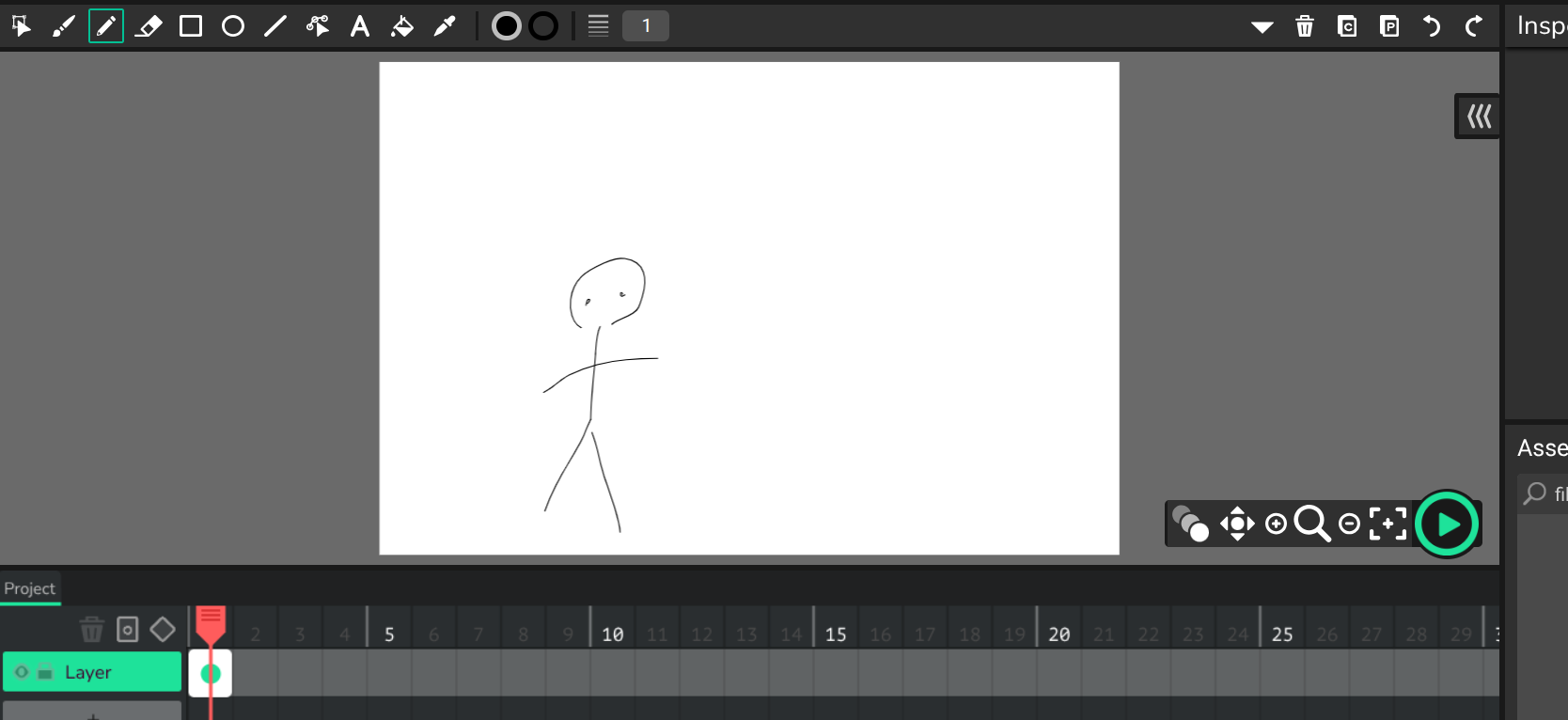The width and height of the screenshot is (1568, 720).
Task: Click the Undo arrow in toolbar
Action: coord(1432,26)
